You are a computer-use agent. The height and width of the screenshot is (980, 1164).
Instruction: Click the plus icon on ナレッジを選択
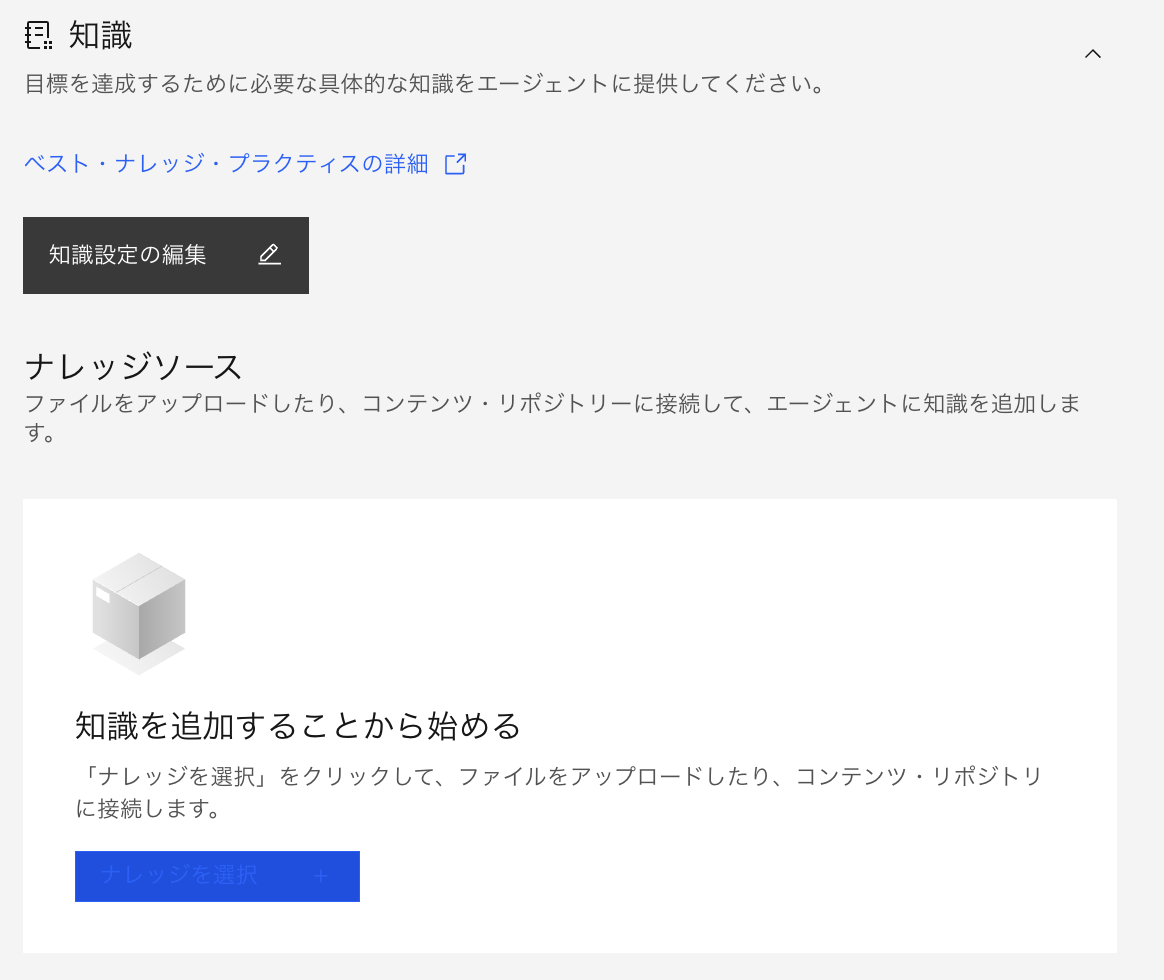pyautogui.click(x=321, y=876)
